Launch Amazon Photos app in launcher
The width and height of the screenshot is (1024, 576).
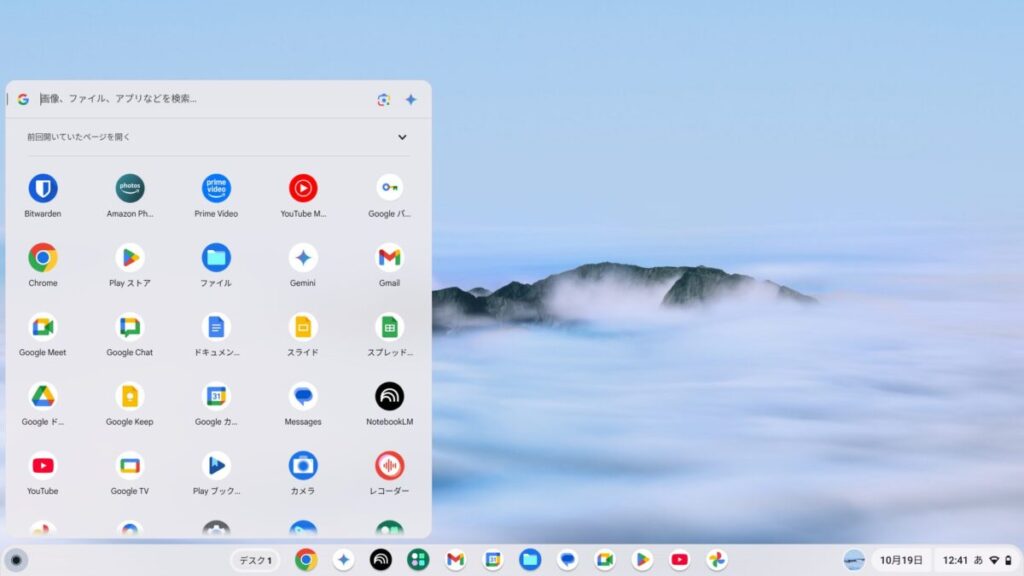[129, 189]
